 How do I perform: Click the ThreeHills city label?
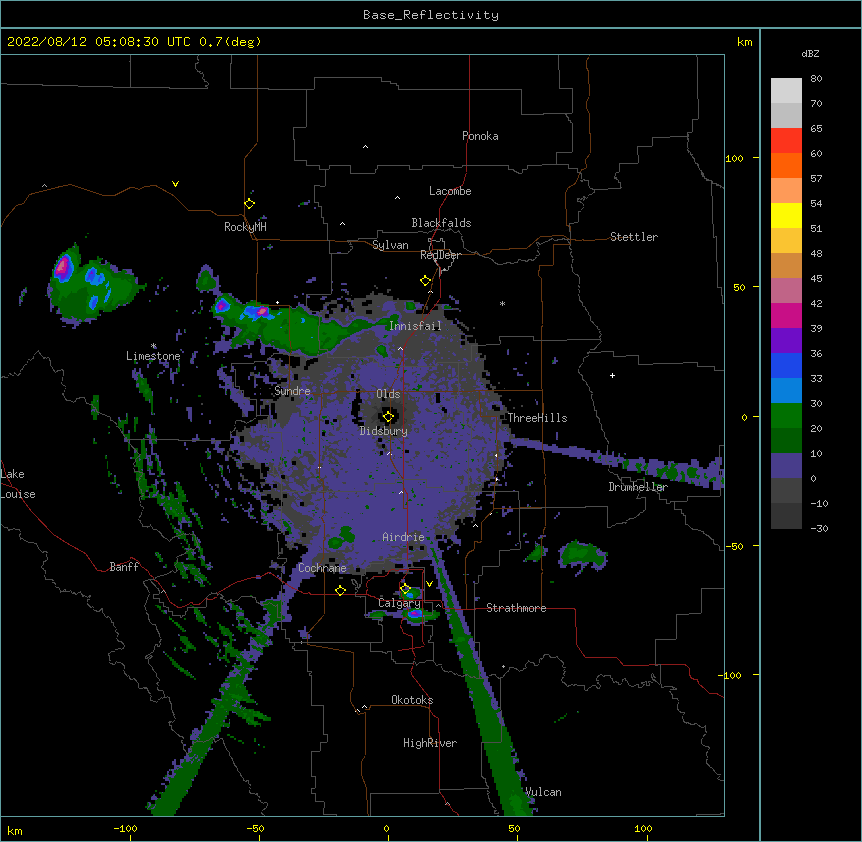[537, 418]
